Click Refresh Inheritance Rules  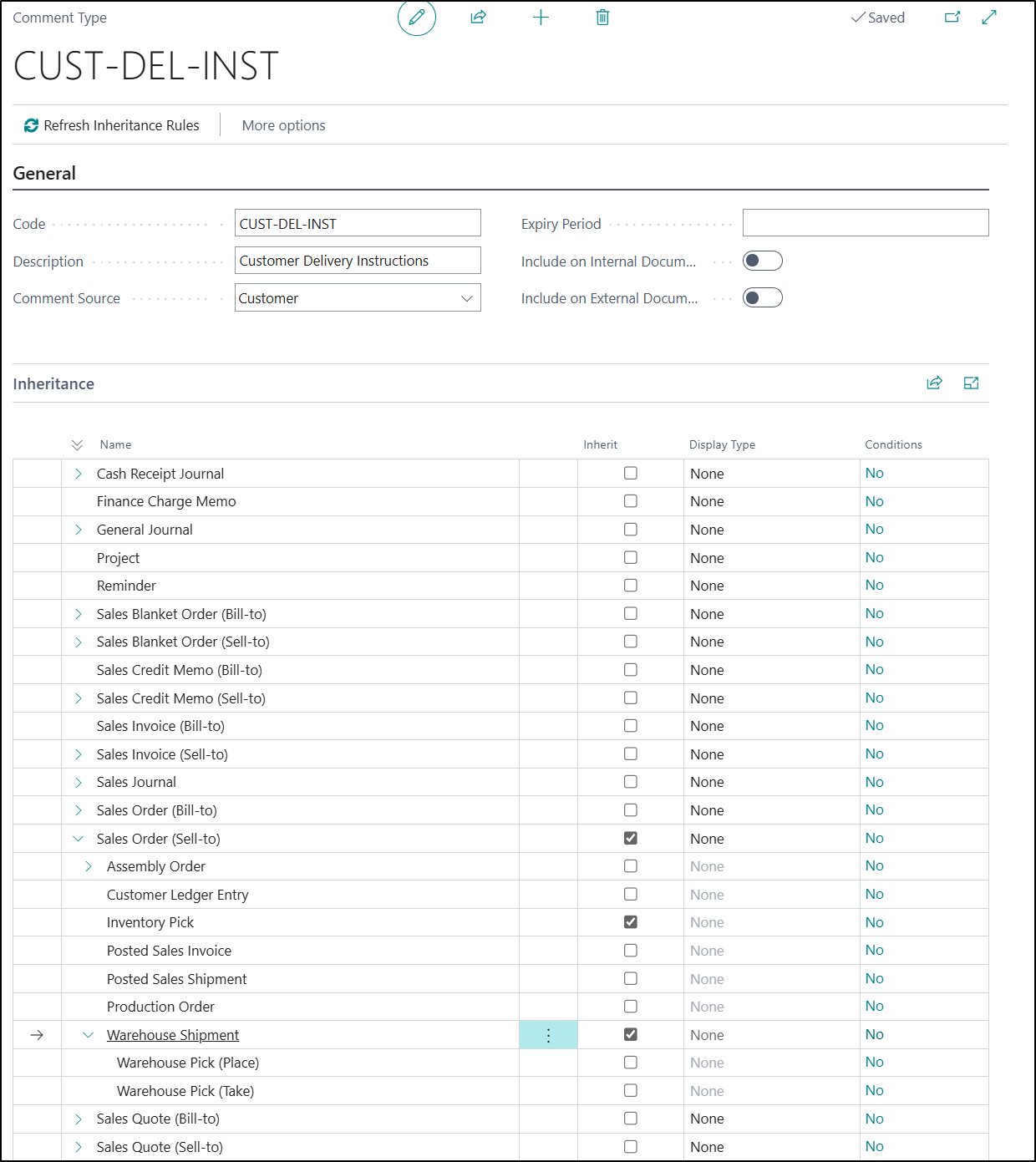tap(112, 125)
